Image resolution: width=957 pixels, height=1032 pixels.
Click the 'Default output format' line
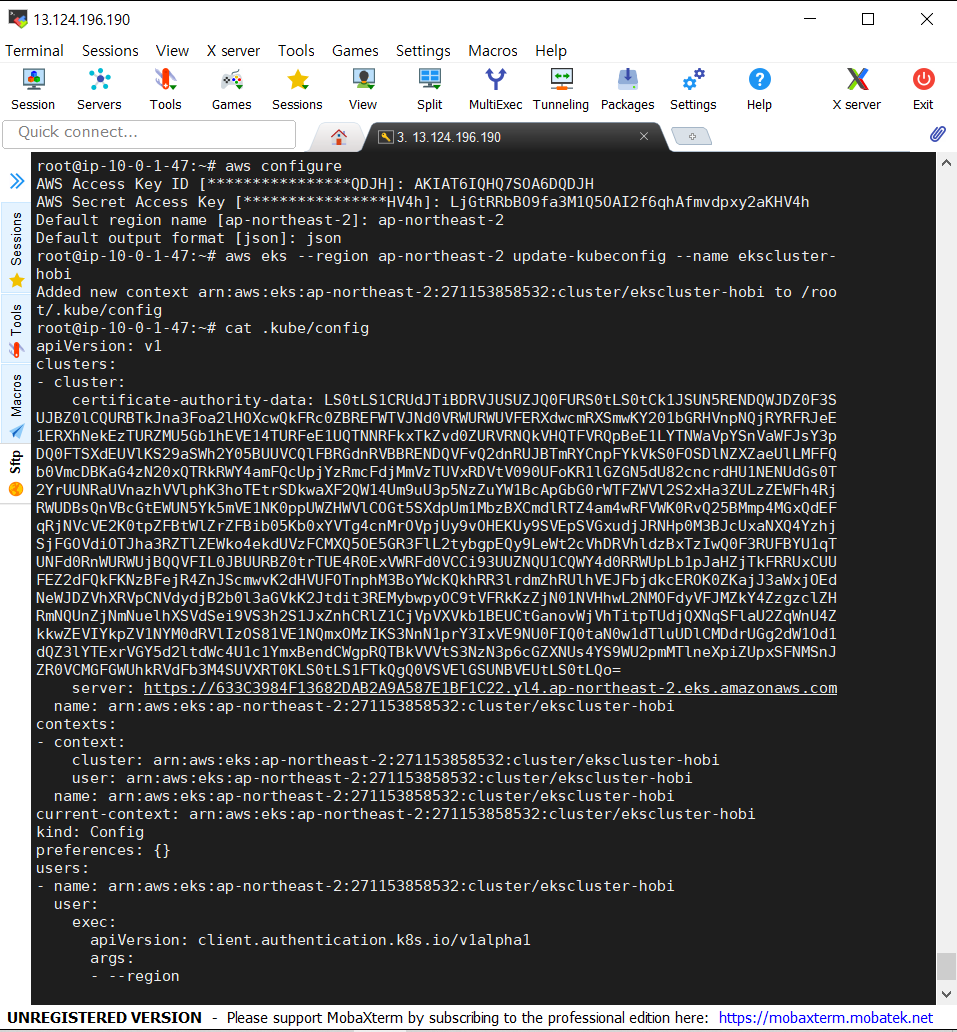coord(189,238)
